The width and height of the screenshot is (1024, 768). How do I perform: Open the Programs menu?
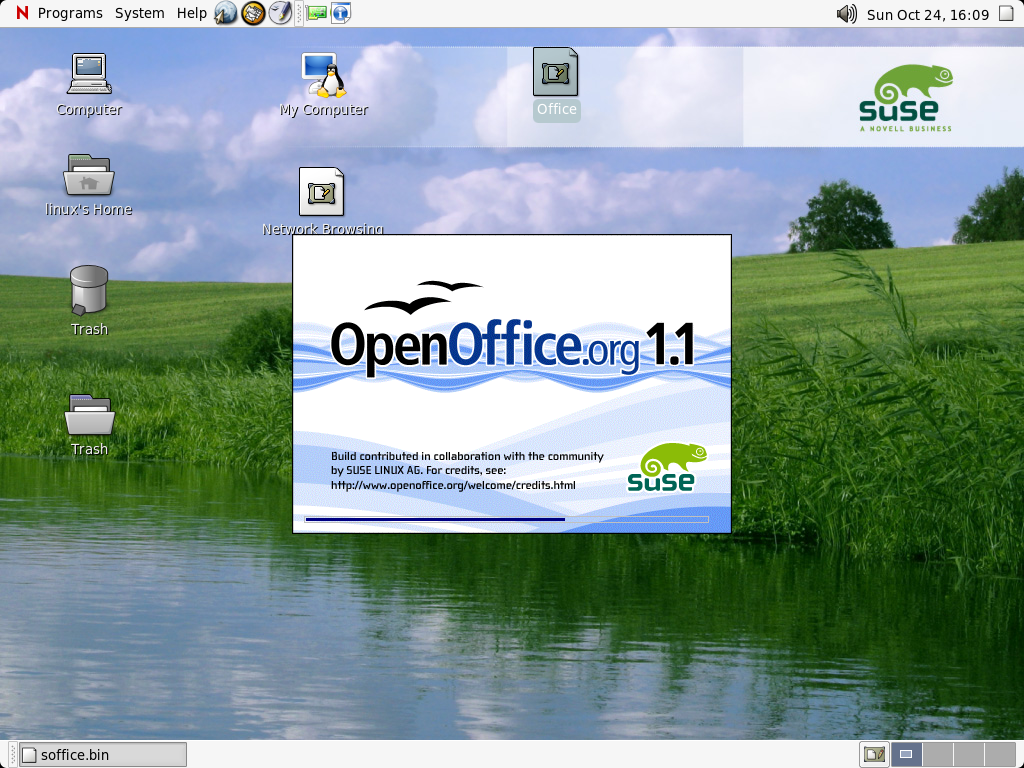click(x=70, y=13)
